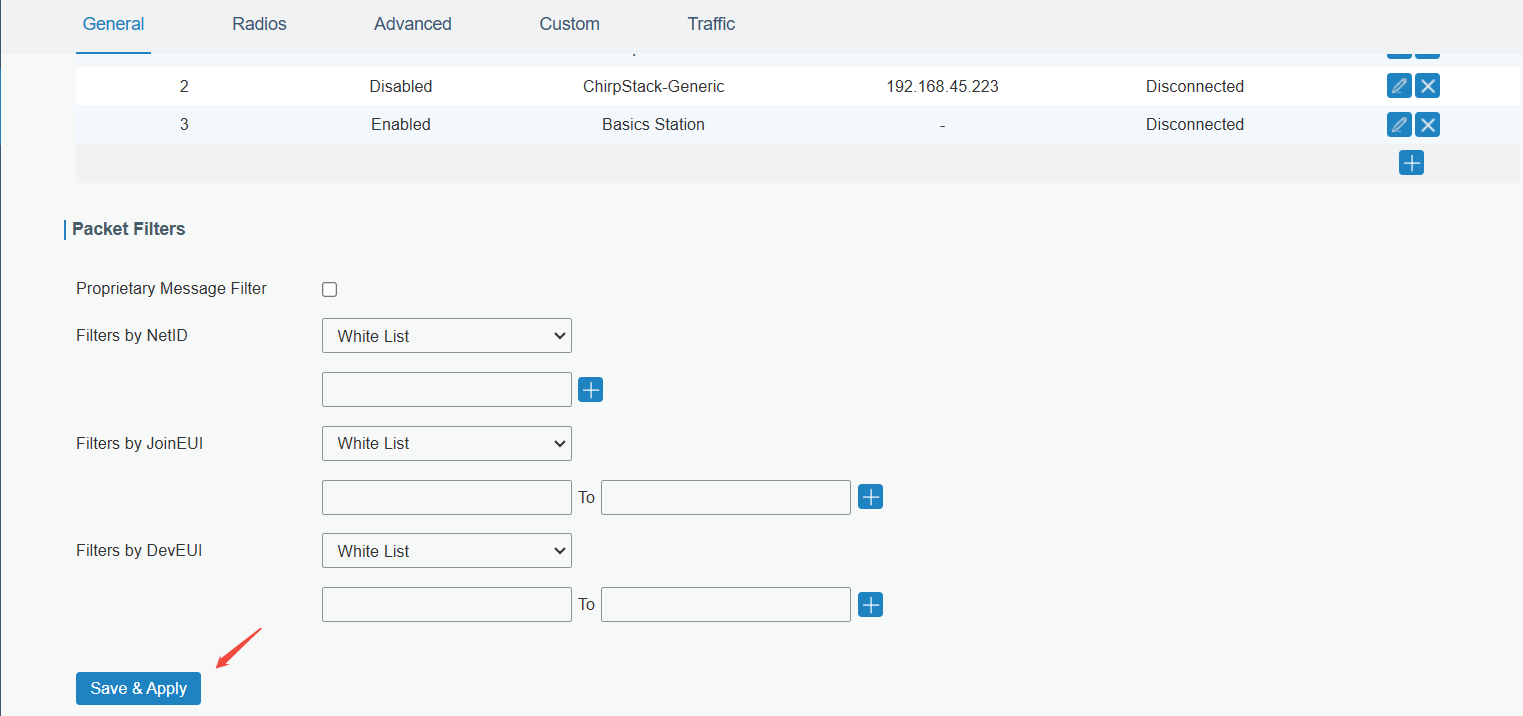Viewport: 1523px width, 716px height.
Task: Click Disconnected status of Basics Station row
Action: point(1195,125)
